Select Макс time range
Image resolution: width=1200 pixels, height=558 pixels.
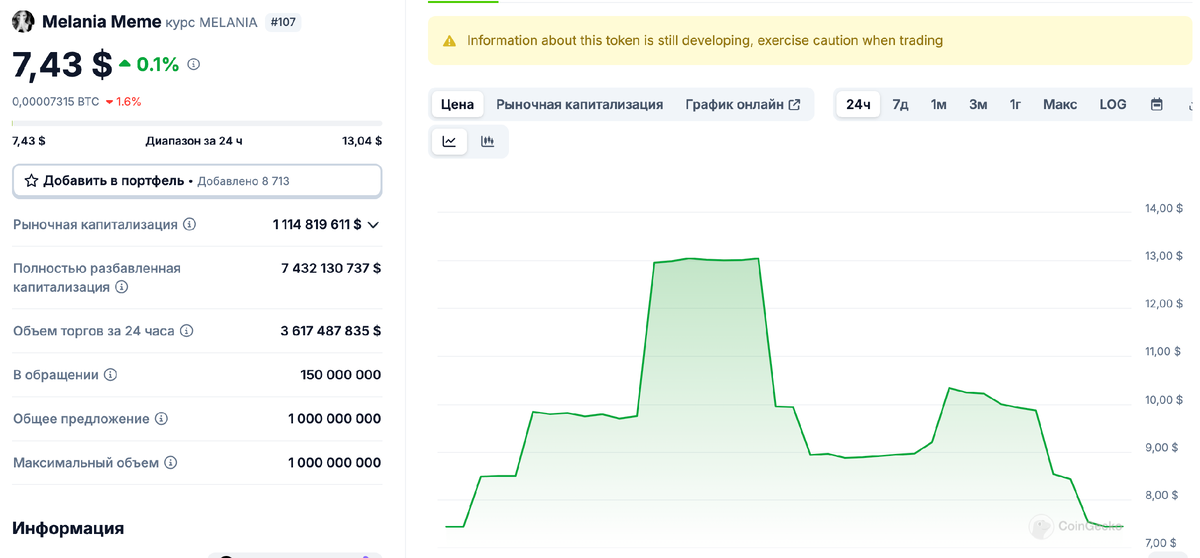click(1060, 104)
